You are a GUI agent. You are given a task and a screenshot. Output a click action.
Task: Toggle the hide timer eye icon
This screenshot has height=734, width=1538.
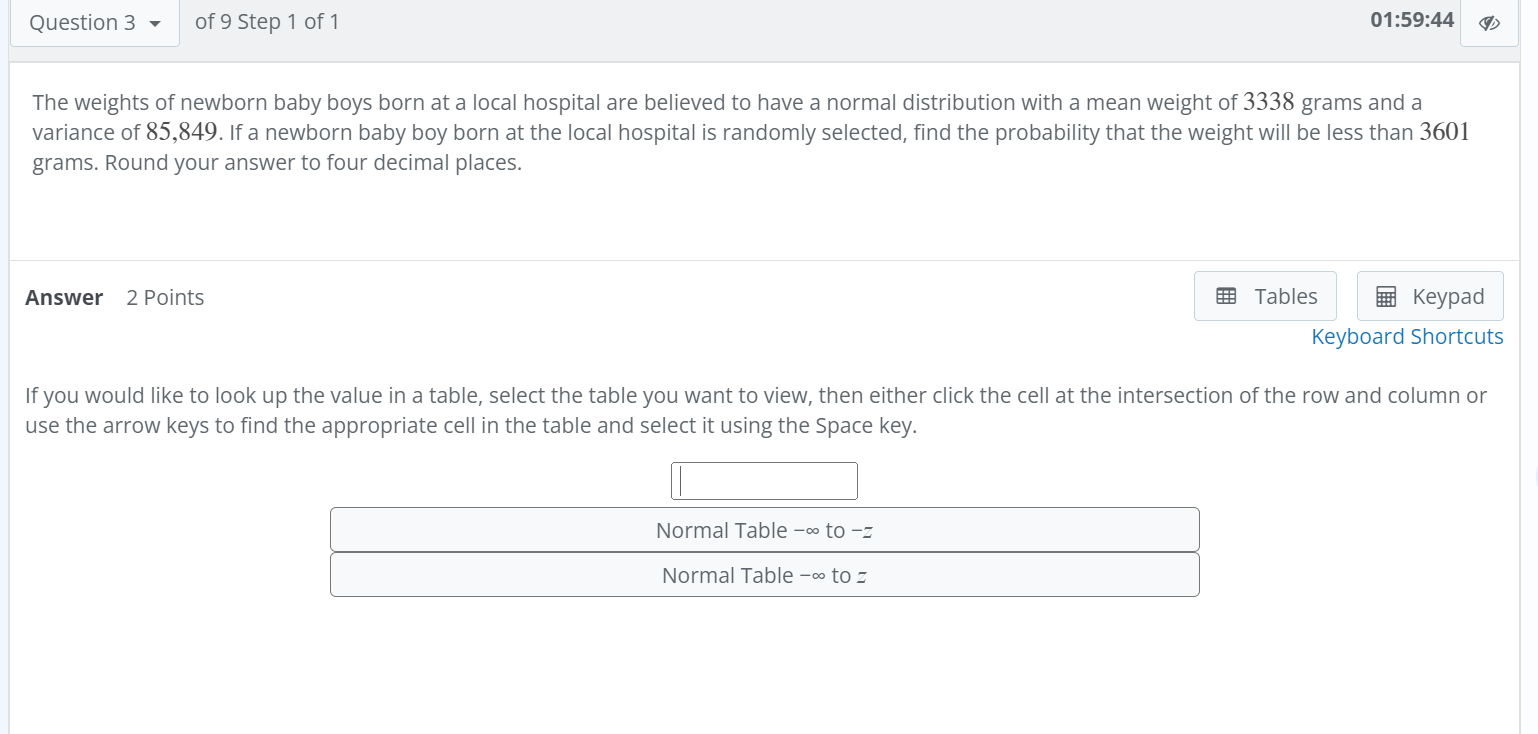[x=1489, y=23]
